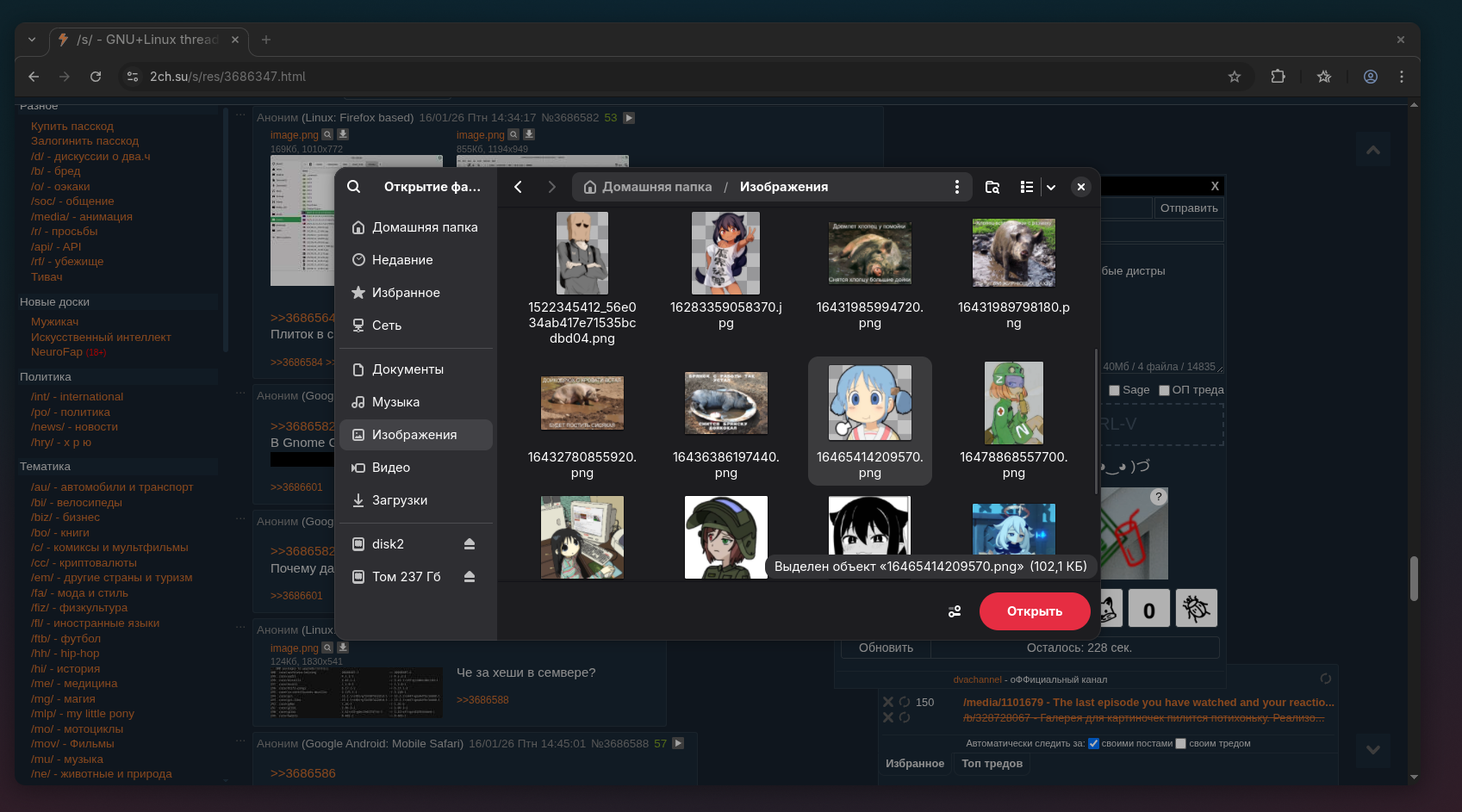Open the /media/1101679 favorite thread link
The width and height of the screenshot is (1462, 812).
(x=1148, y=703)
